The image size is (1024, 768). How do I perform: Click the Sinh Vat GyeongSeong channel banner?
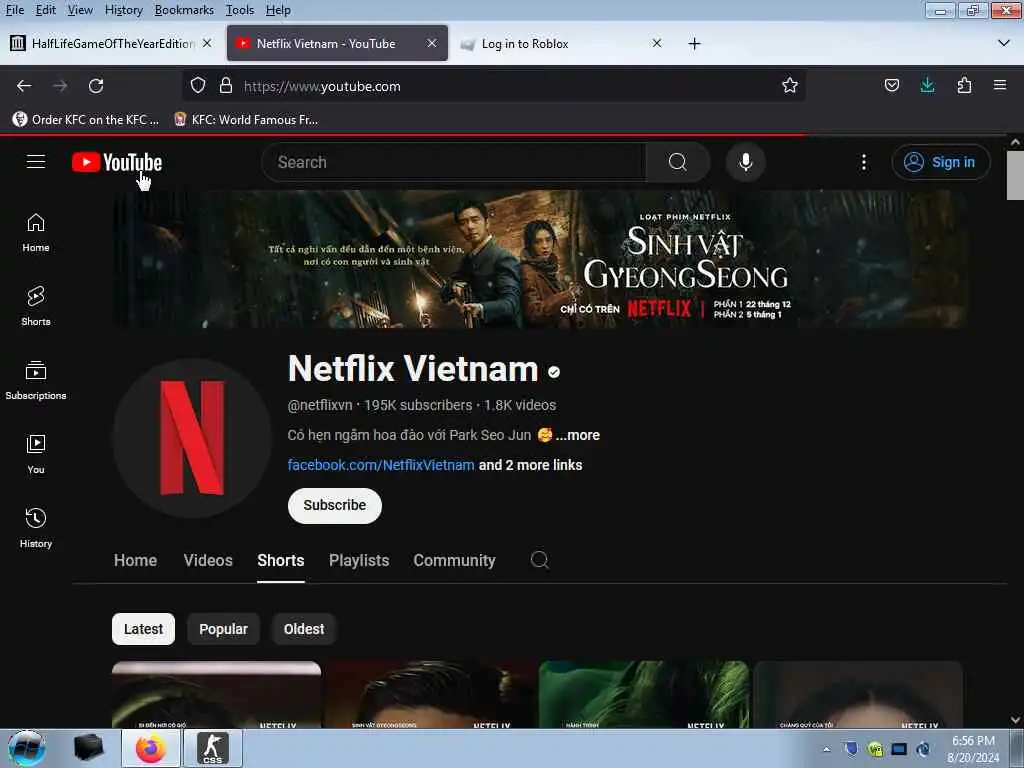539,259
